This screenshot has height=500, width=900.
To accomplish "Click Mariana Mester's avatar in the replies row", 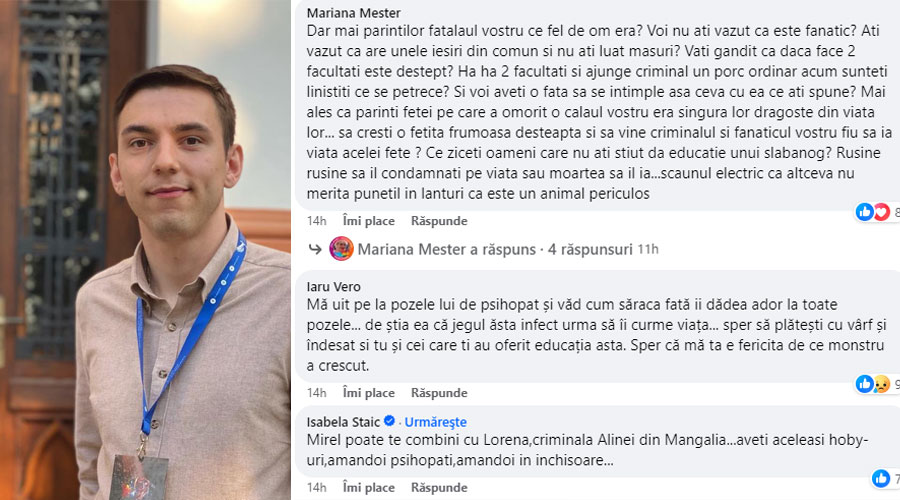I will 341,249.
